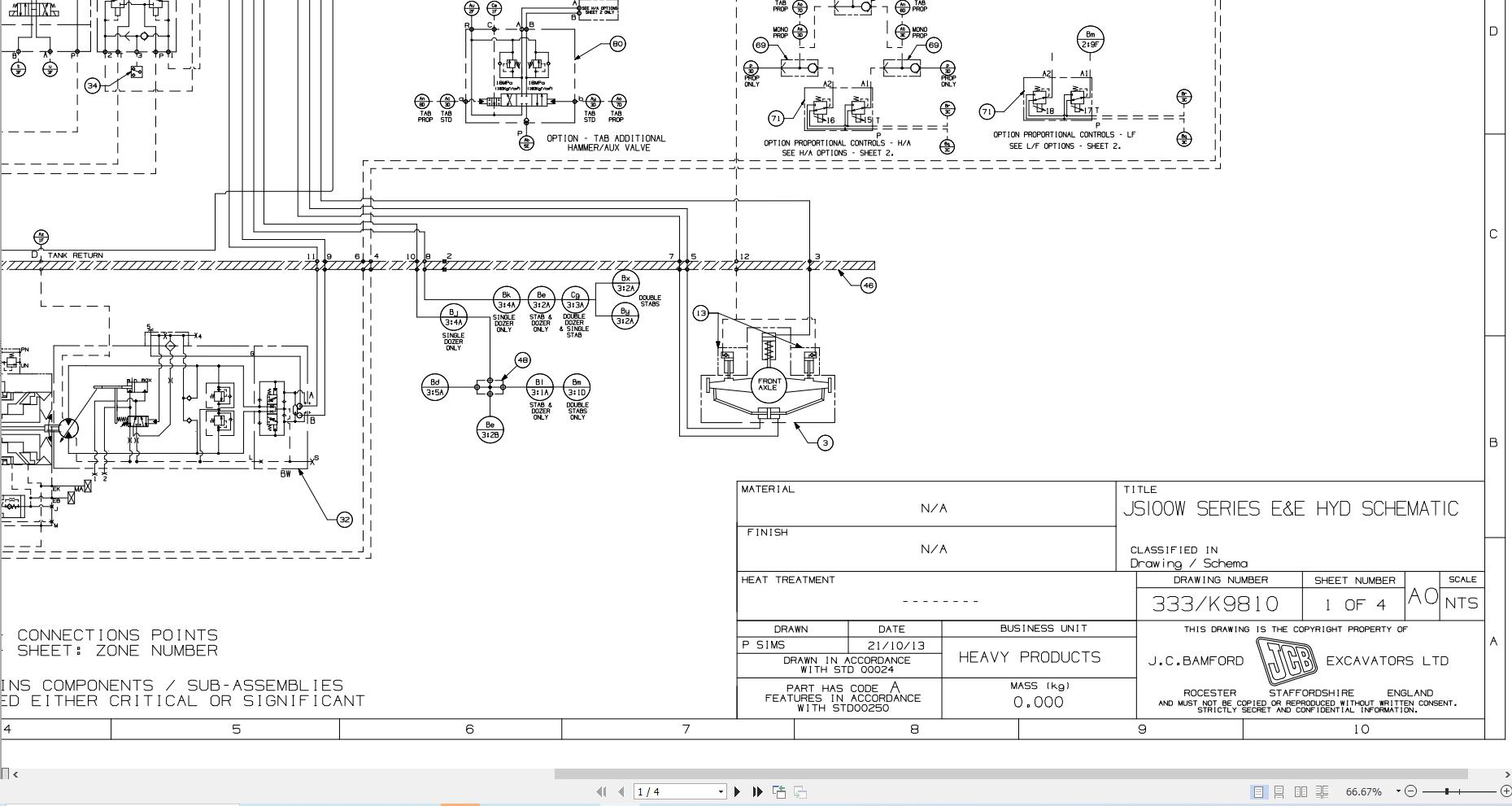The width and height of the screenshot is (1512, 806).
Task: Expand the continuous facing pages layout option
Action: (x=1322, y=791)
